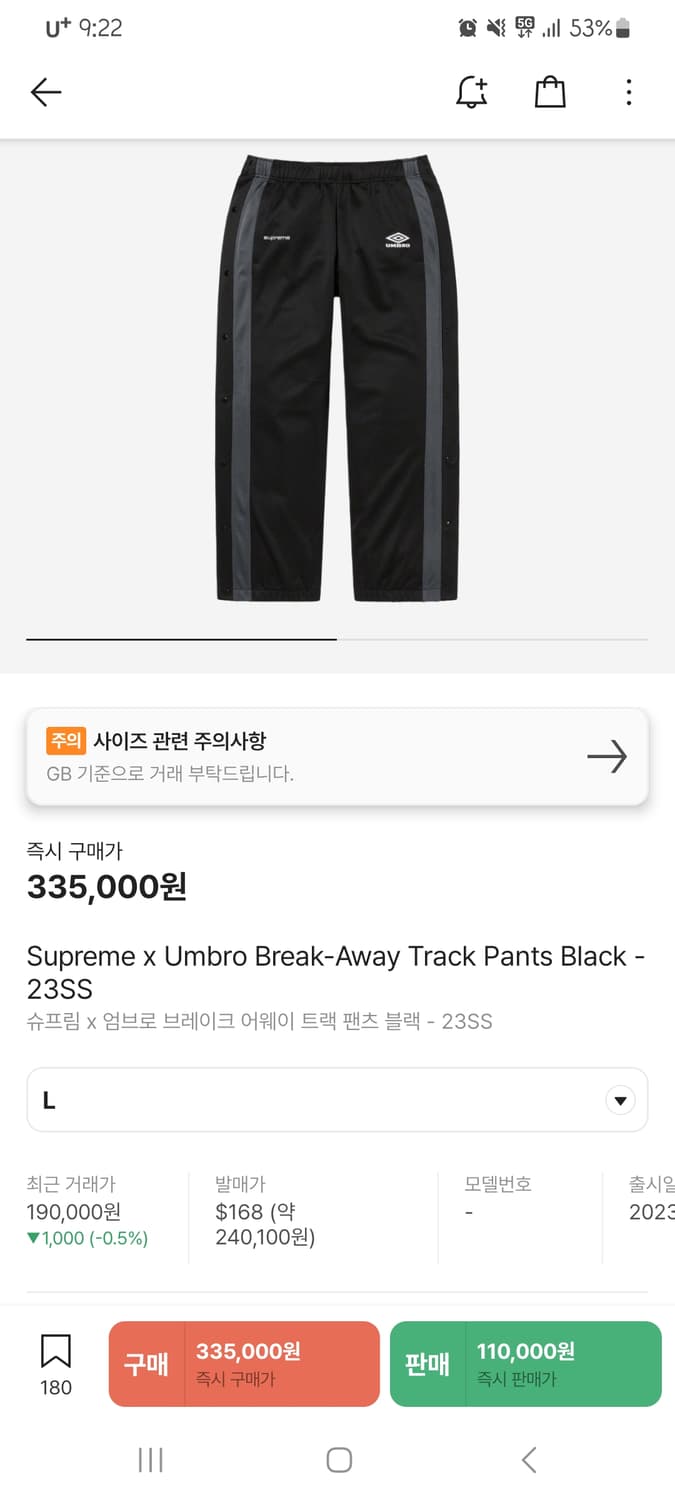This screenshot has height=1500, width=675.
Task: Tap the image carousel progress bar
Action: click(x=337, y=639)
